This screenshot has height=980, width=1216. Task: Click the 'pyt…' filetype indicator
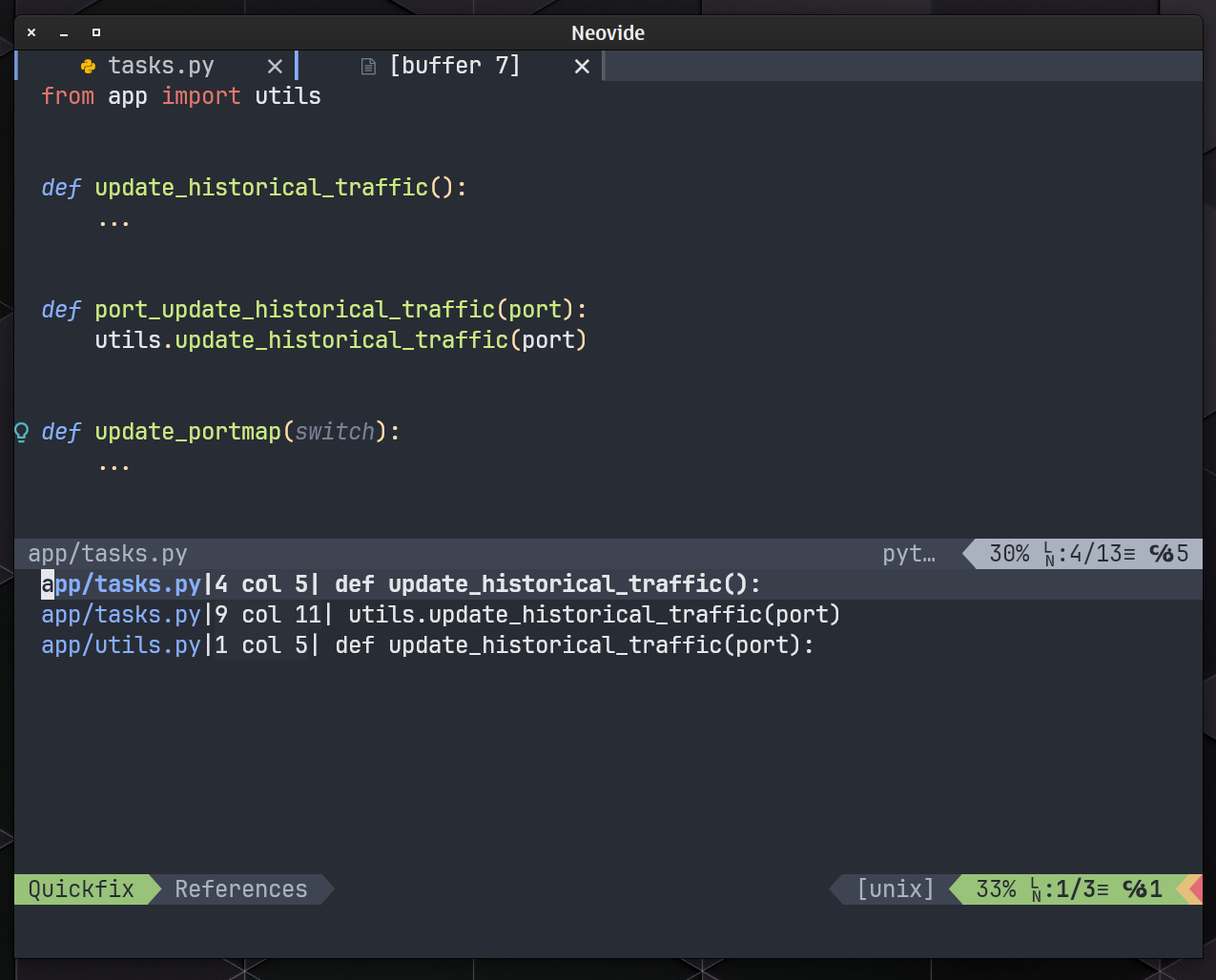click(909, 554)
